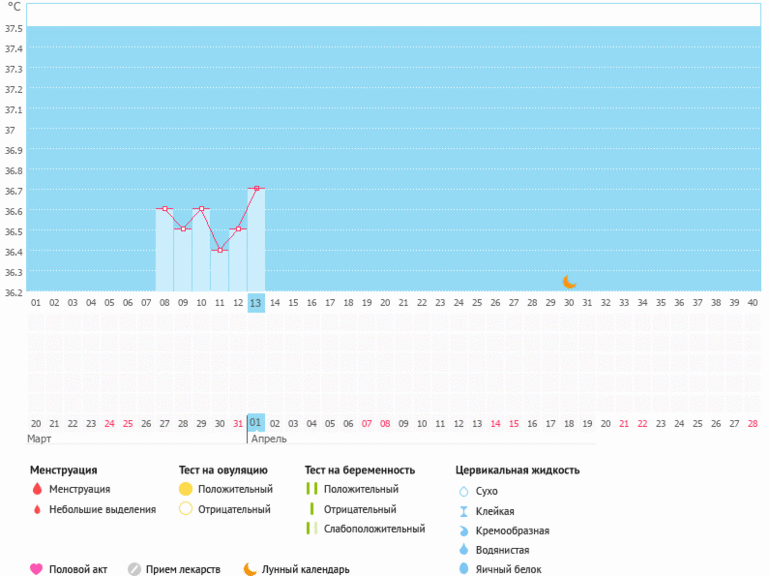770x576 pixels.
Task: Click the moon marker on chart day 30
Action: (x=569, y=282)
